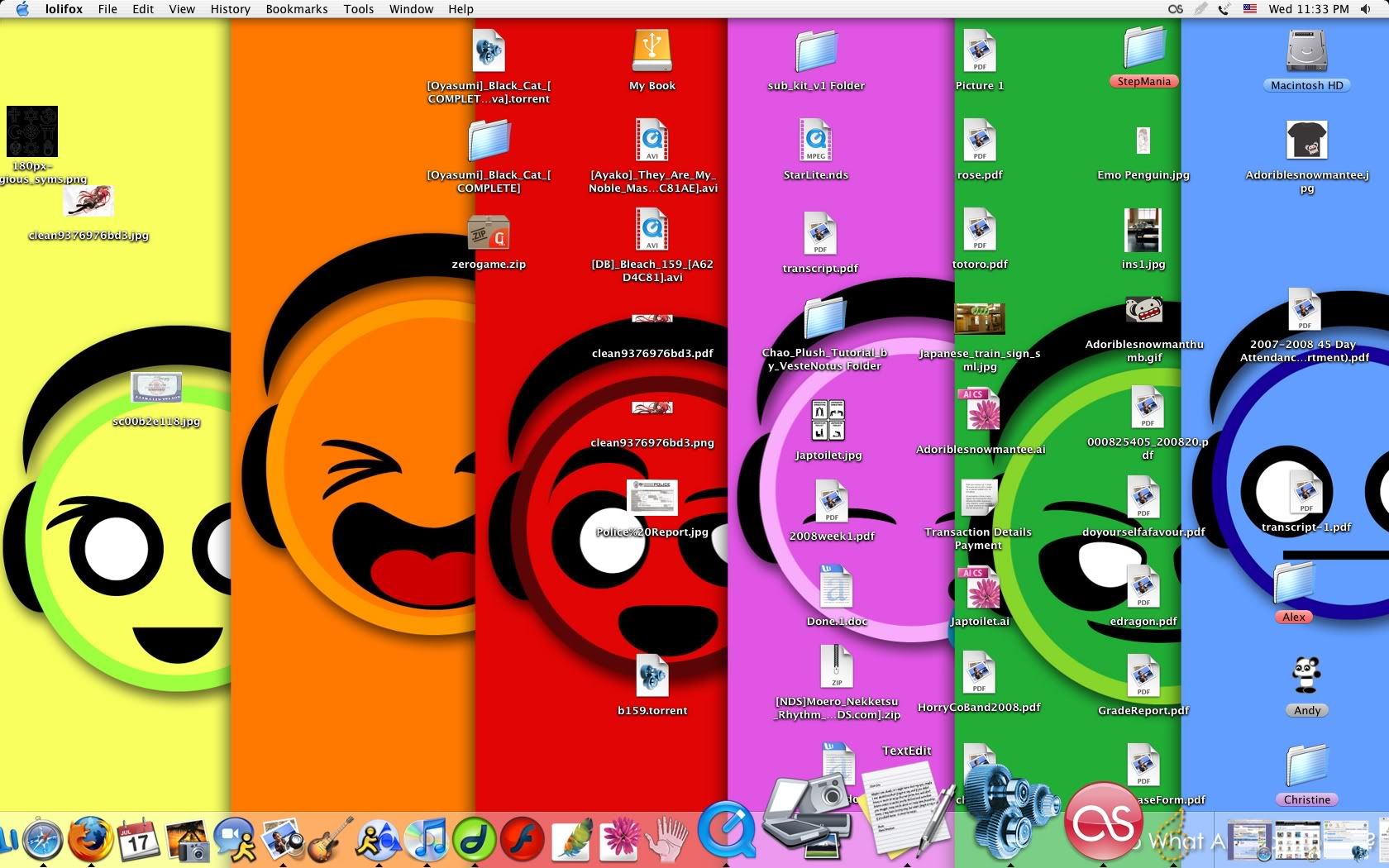This screenshot has height=868, width=1389.
Task: Click the date and time clock
Action: [x=1308, y=9]
